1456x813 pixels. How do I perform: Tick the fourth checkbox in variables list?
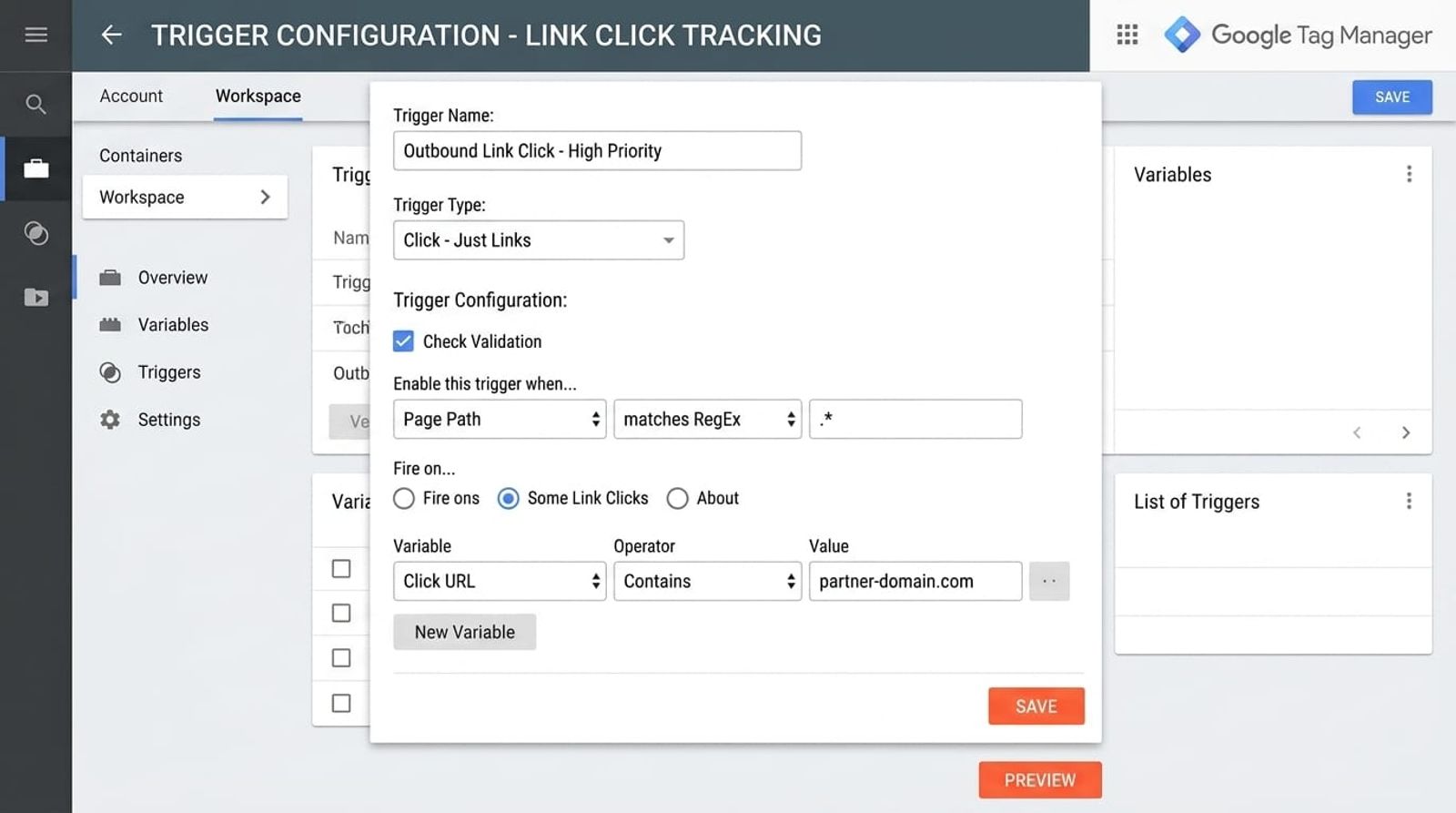point(341,704)
